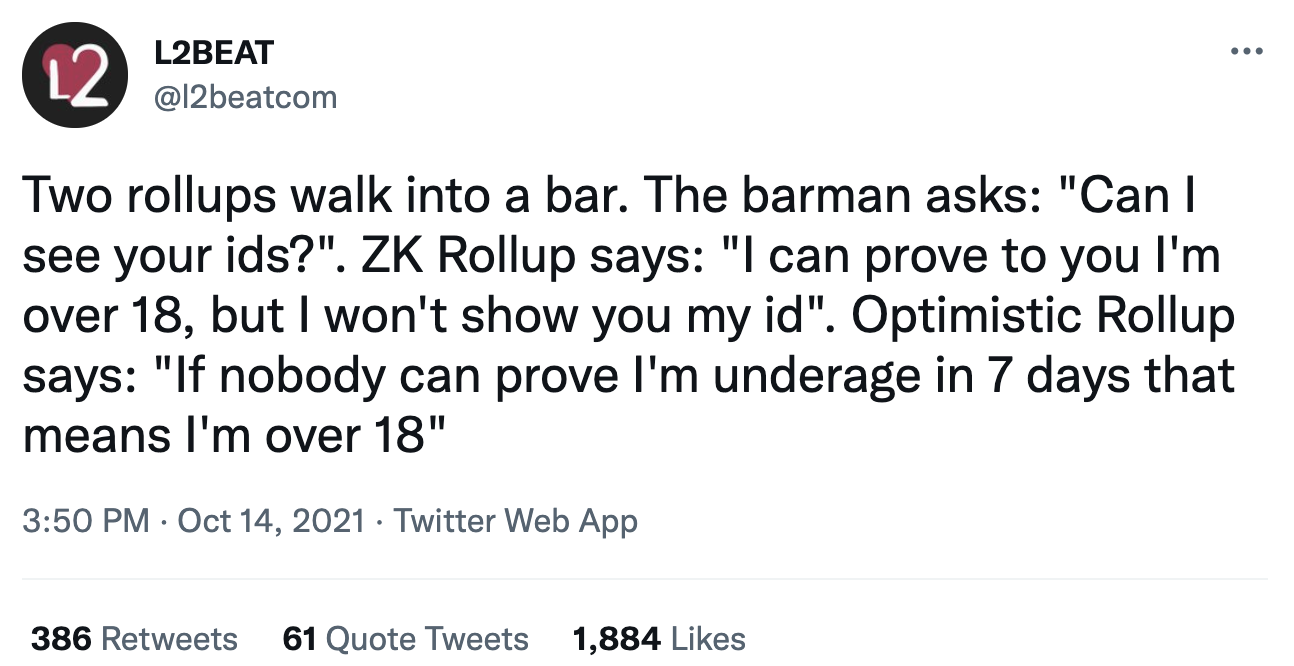This screenshot has height=666, width=1294.
Task: Click the 61 quote tweet count
Action: click(300, 639)
